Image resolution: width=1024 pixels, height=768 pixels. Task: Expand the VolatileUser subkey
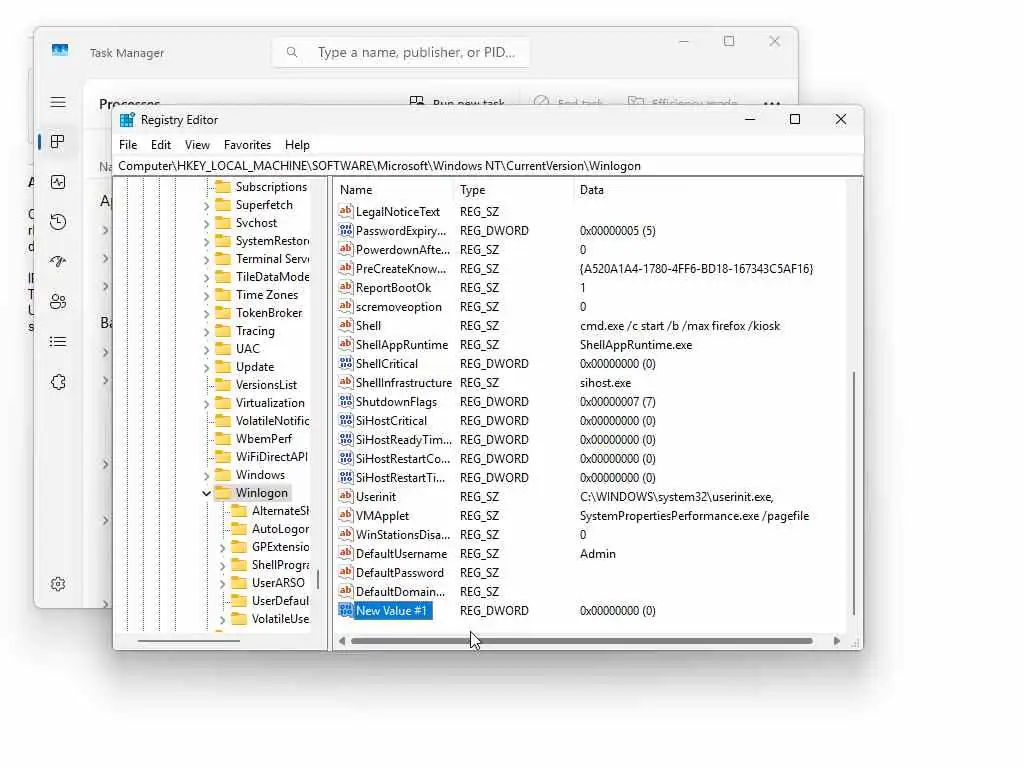tap(223, 619)
